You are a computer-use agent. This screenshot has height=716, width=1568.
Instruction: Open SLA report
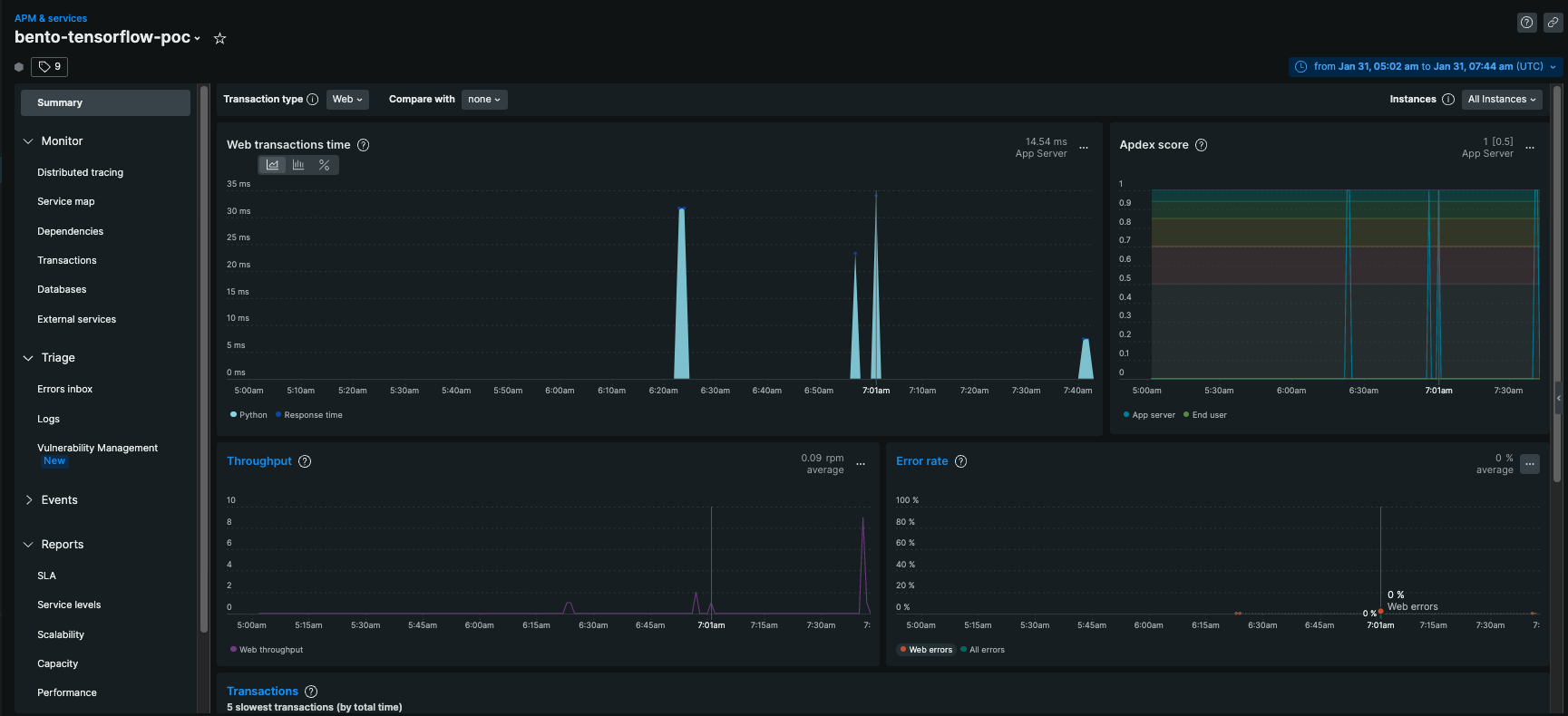coord(46,576)
